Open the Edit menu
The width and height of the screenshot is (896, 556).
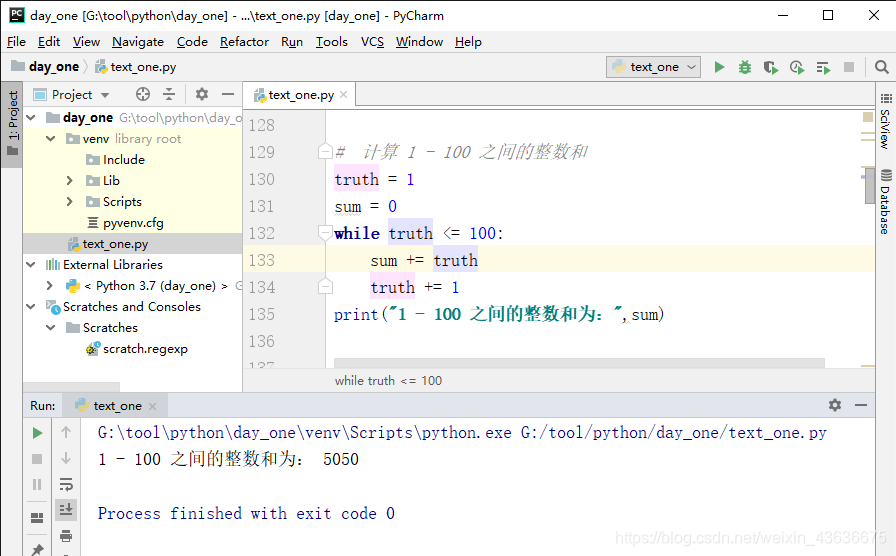click(49, 42)
